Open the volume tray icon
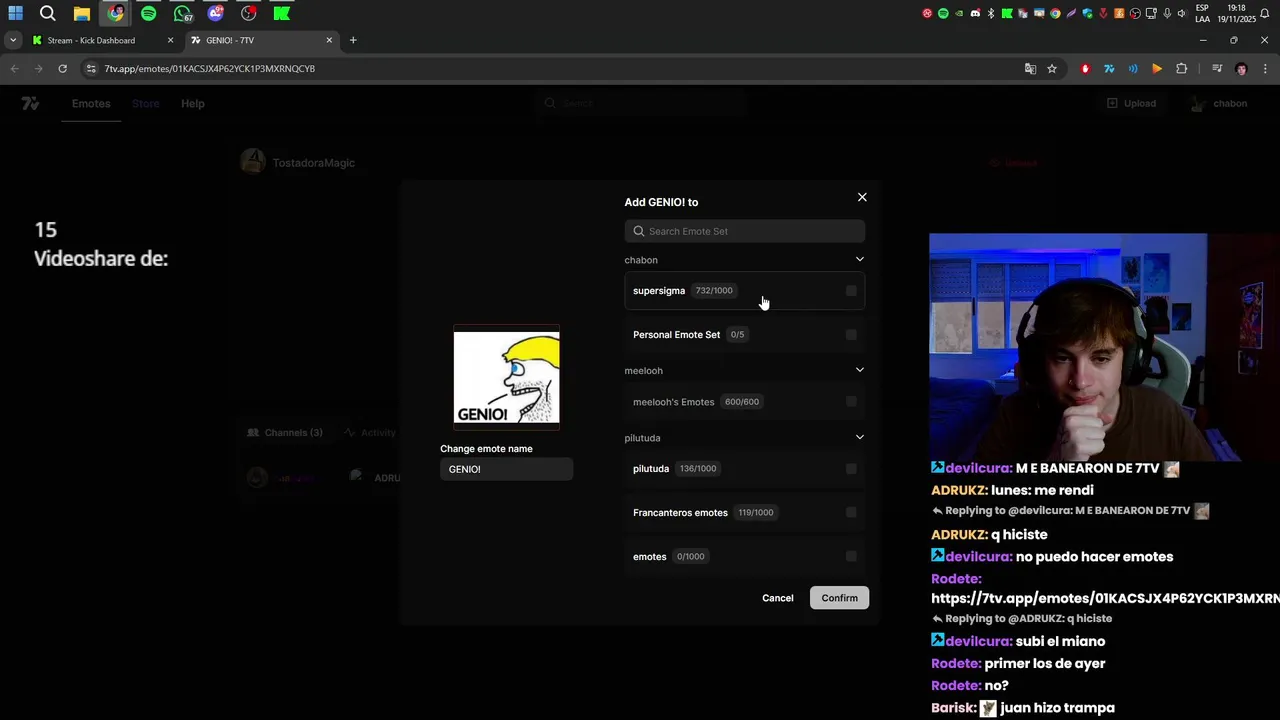The image size is (1280, 720). coord(1182,13)
